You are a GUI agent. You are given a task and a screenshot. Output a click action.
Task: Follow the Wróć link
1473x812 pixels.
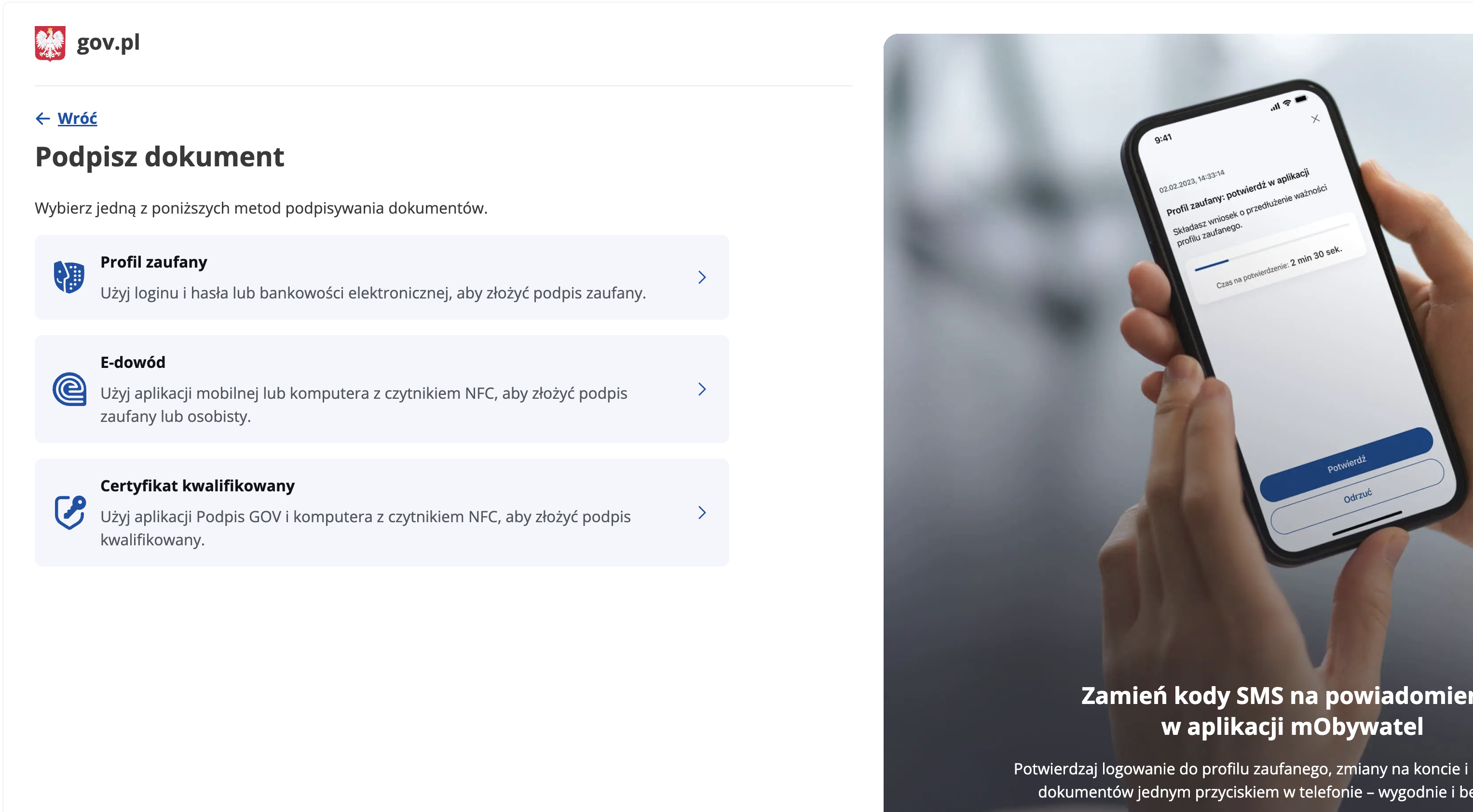(77, 118)
